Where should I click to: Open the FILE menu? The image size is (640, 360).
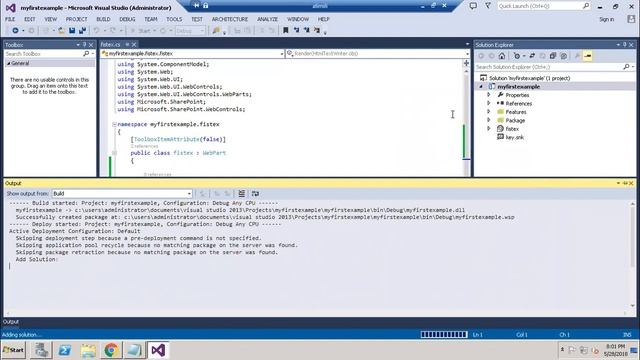(10, 19)
